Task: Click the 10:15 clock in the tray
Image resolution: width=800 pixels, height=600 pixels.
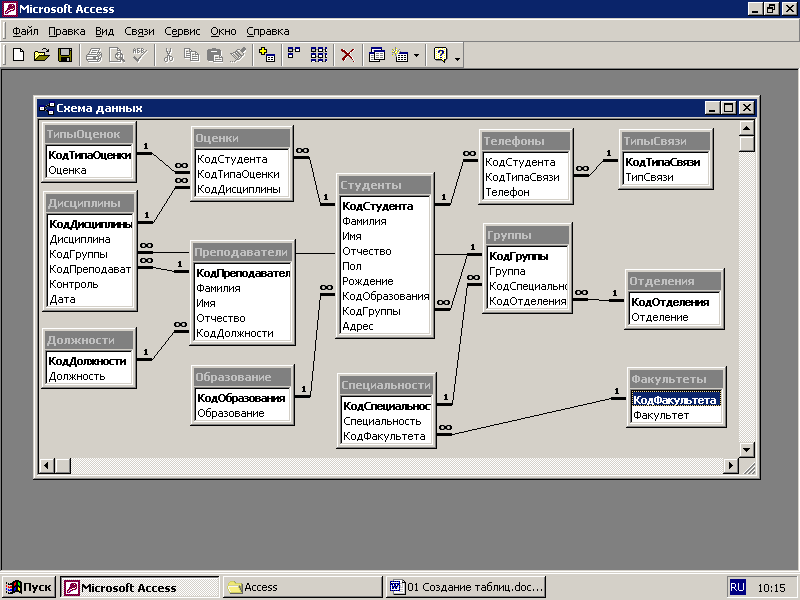Action: [x=771, y=588]
